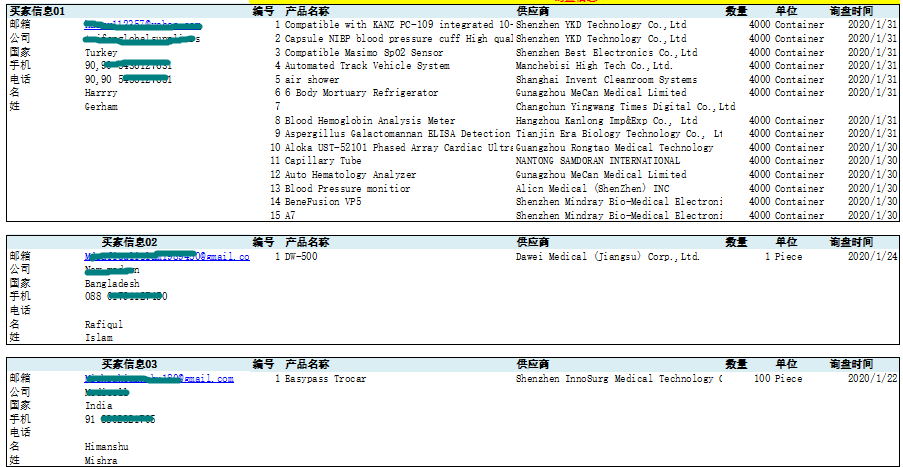Image resolution: width=903 pixels, height=467 pixels.
Task: Click the last name cell 'Mishra'
Action: (x=101, y=461)
